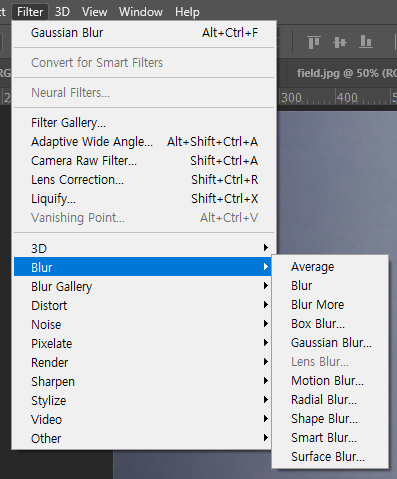Apply the Average blur filter

[330, 266]
